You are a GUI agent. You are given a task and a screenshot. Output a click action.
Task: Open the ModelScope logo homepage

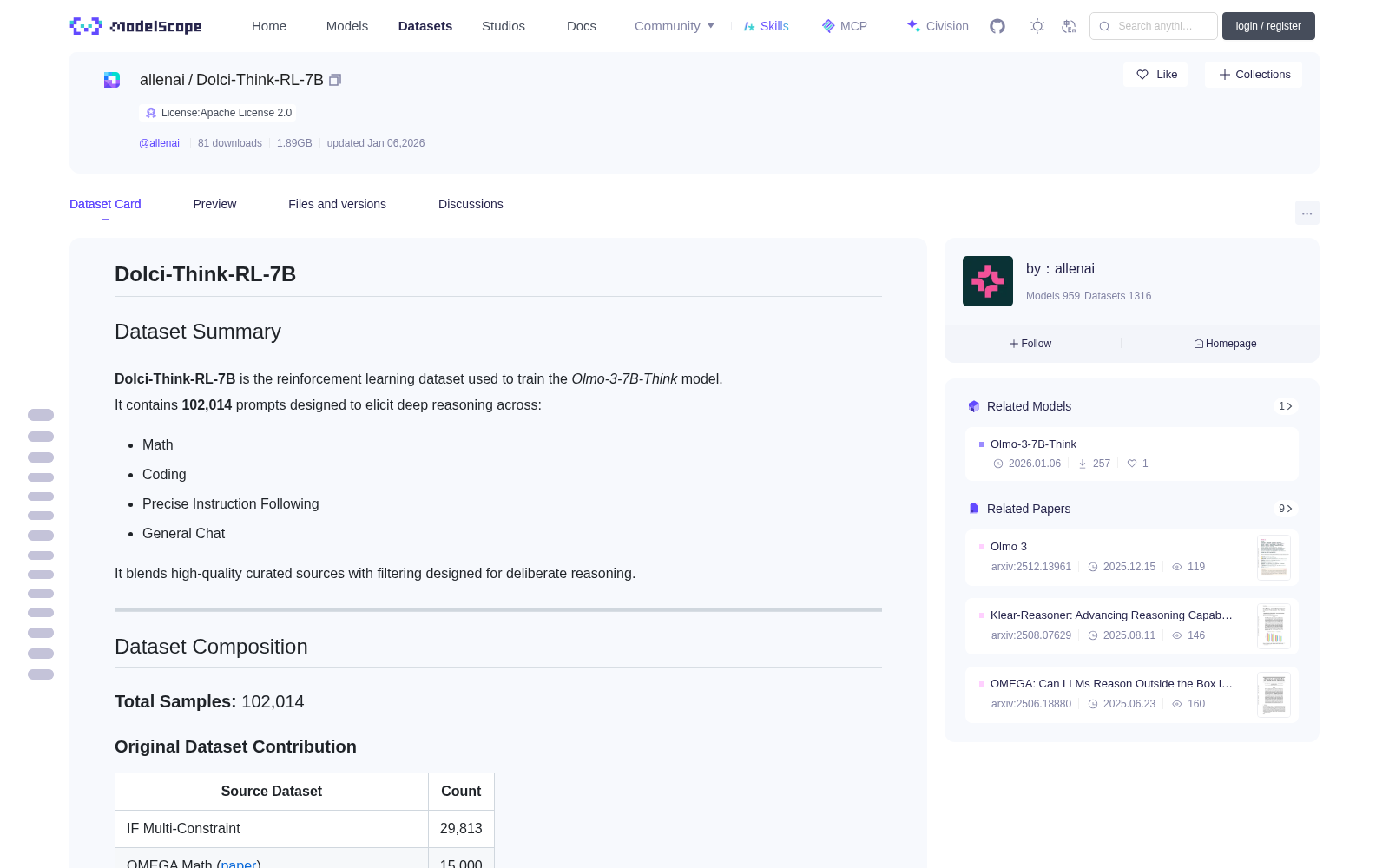coord(135,26)
